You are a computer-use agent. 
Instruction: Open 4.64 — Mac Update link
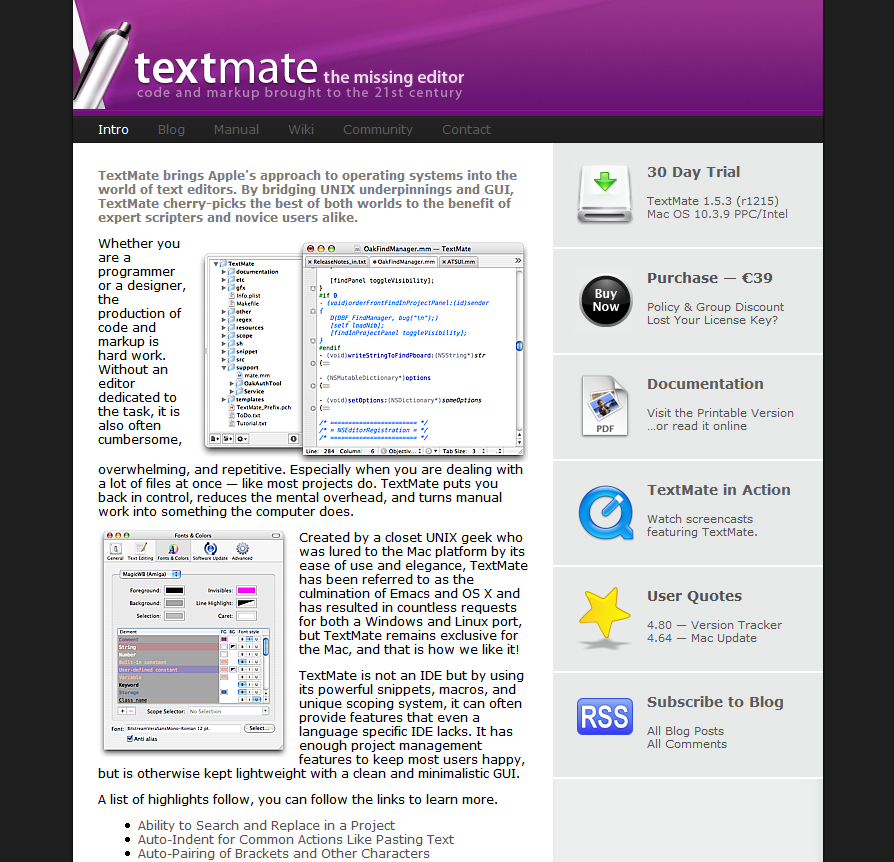click(701, 638)
